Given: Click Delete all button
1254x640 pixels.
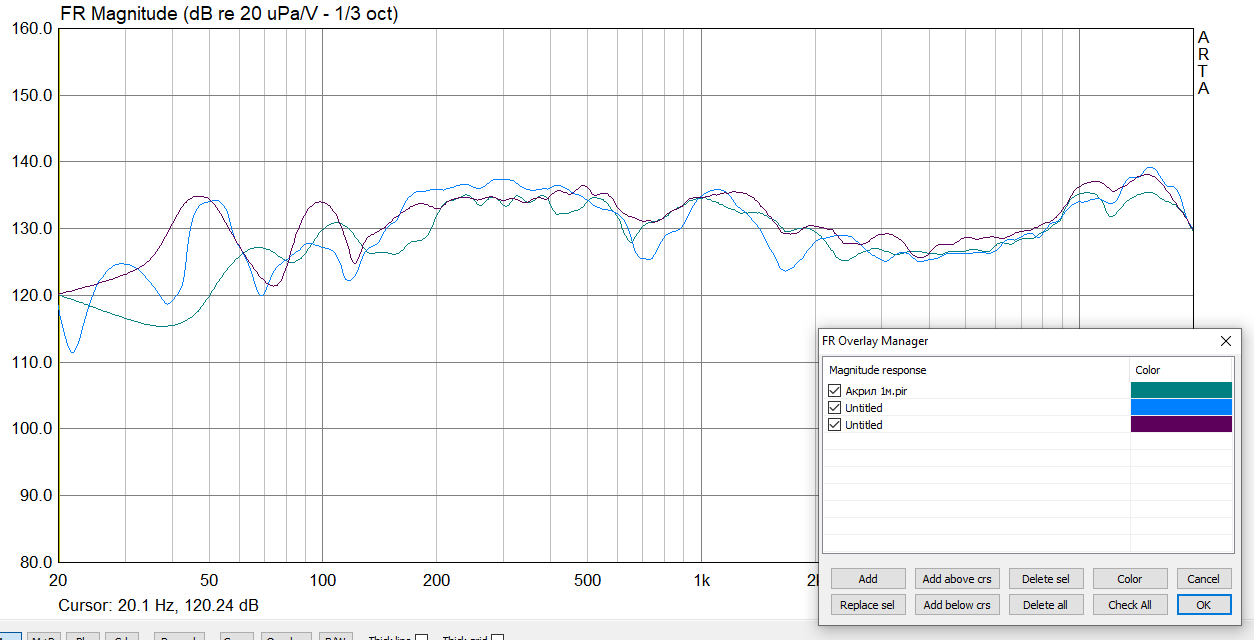Looking at the screenshot, I should pos(1046,605).
